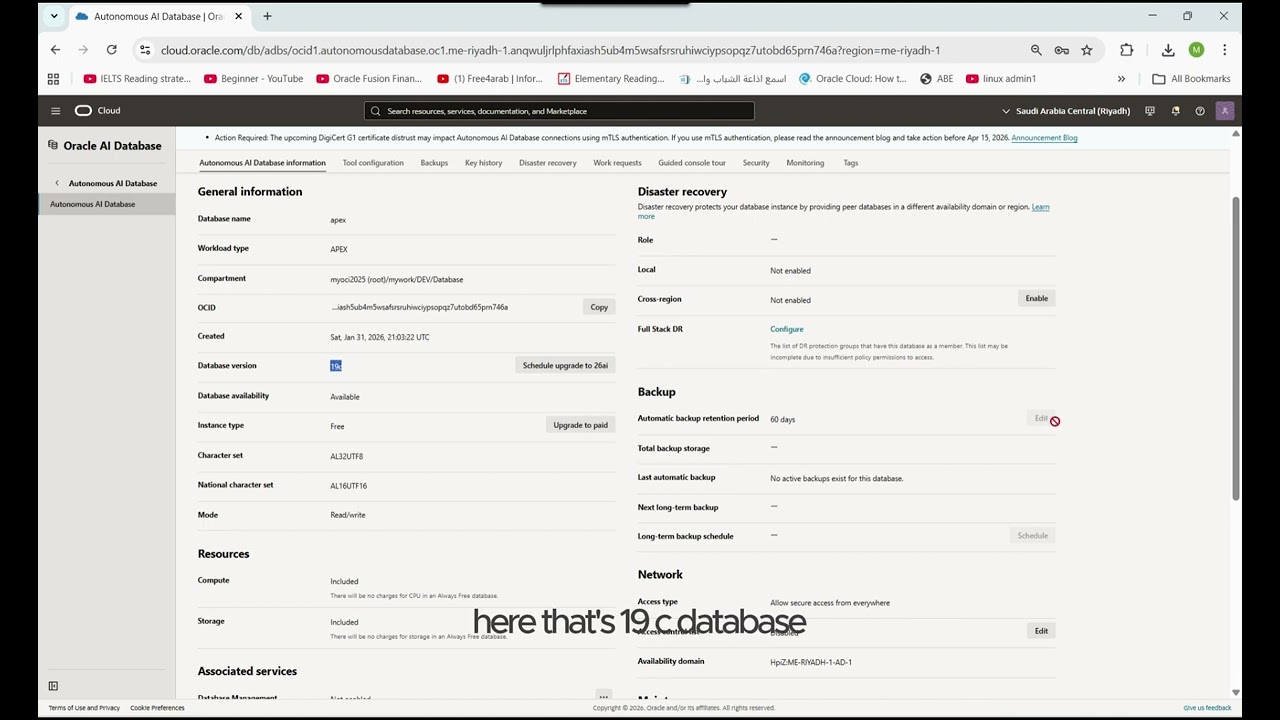Screen dimensions: 1280x720
Task: Open the disaster recovery Learn more link
Action: point(1040,207)
